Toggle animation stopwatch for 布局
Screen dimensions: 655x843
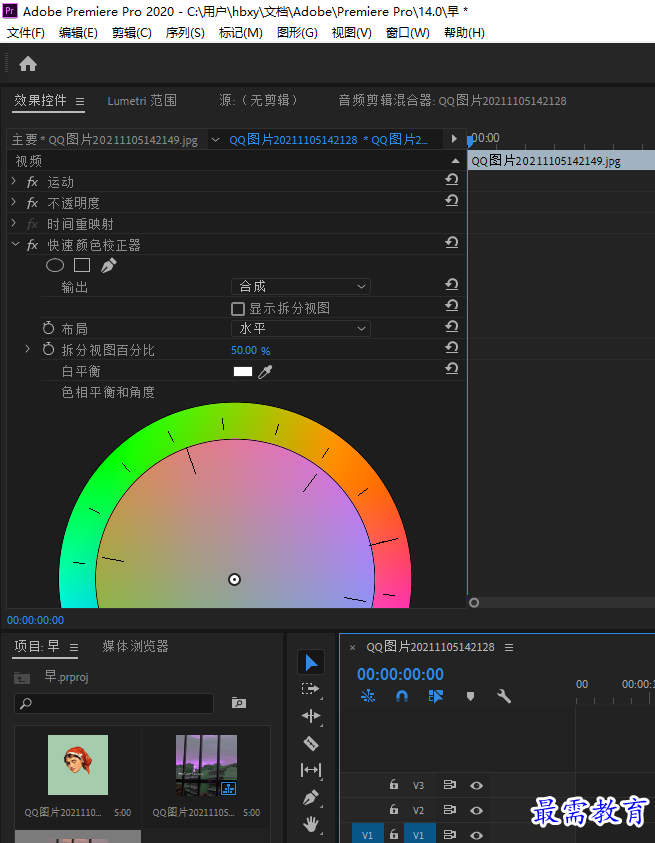pyautogui.click(x=48, y=328)
